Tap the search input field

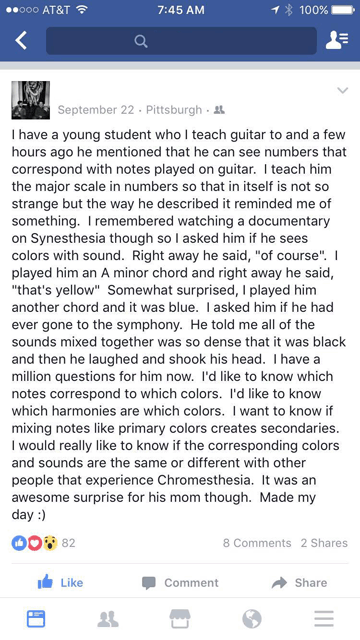[x=181, y=41]
